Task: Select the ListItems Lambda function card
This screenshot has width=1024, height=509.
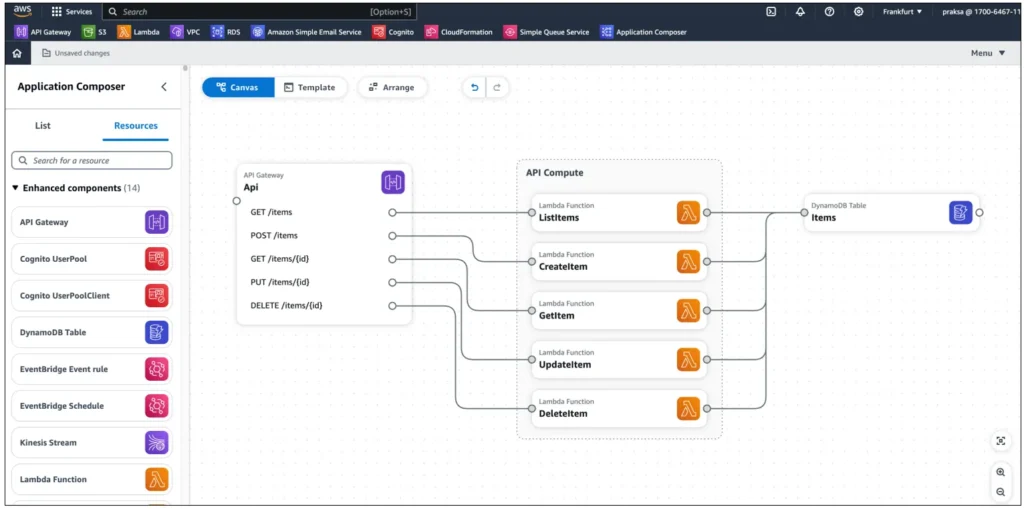Action: [619, 212]
